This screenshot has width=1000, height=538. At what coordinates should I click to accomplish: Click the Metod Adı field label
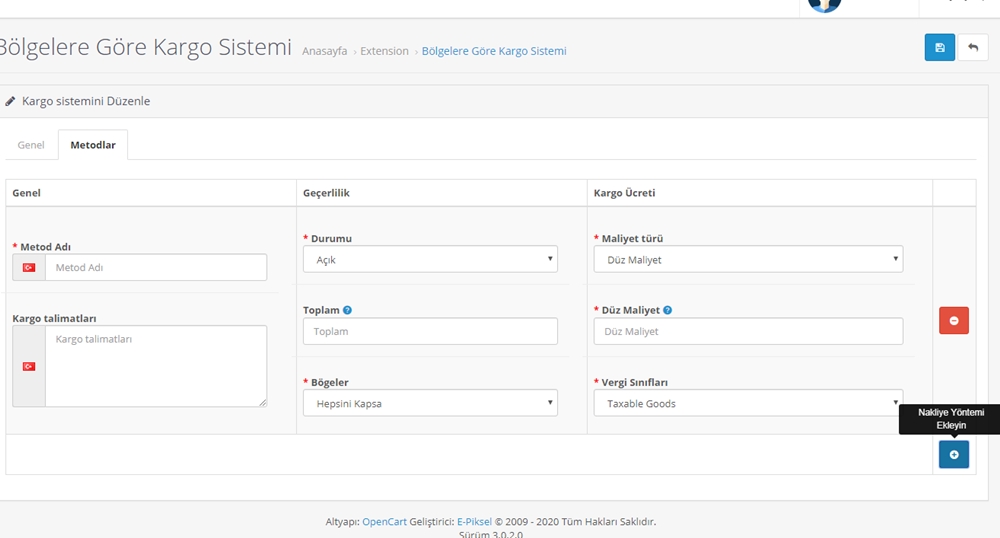pos(45,247)
